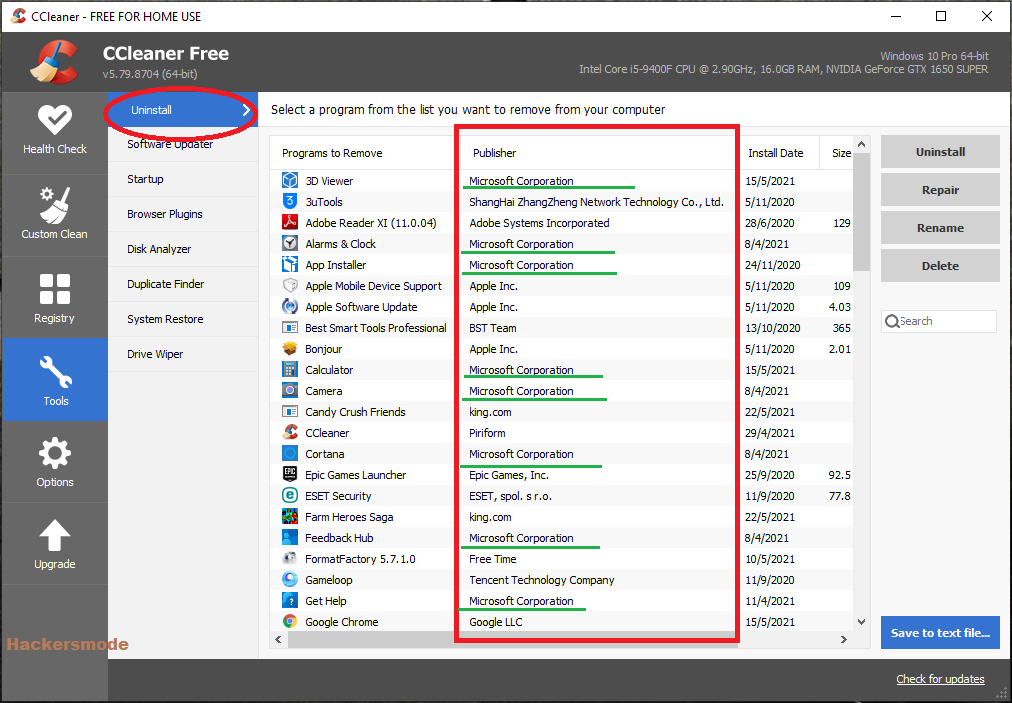This screenshot has height=703, width=1012.
Task: Click the Epic Games Launcher icon
Action: [290, 474]
